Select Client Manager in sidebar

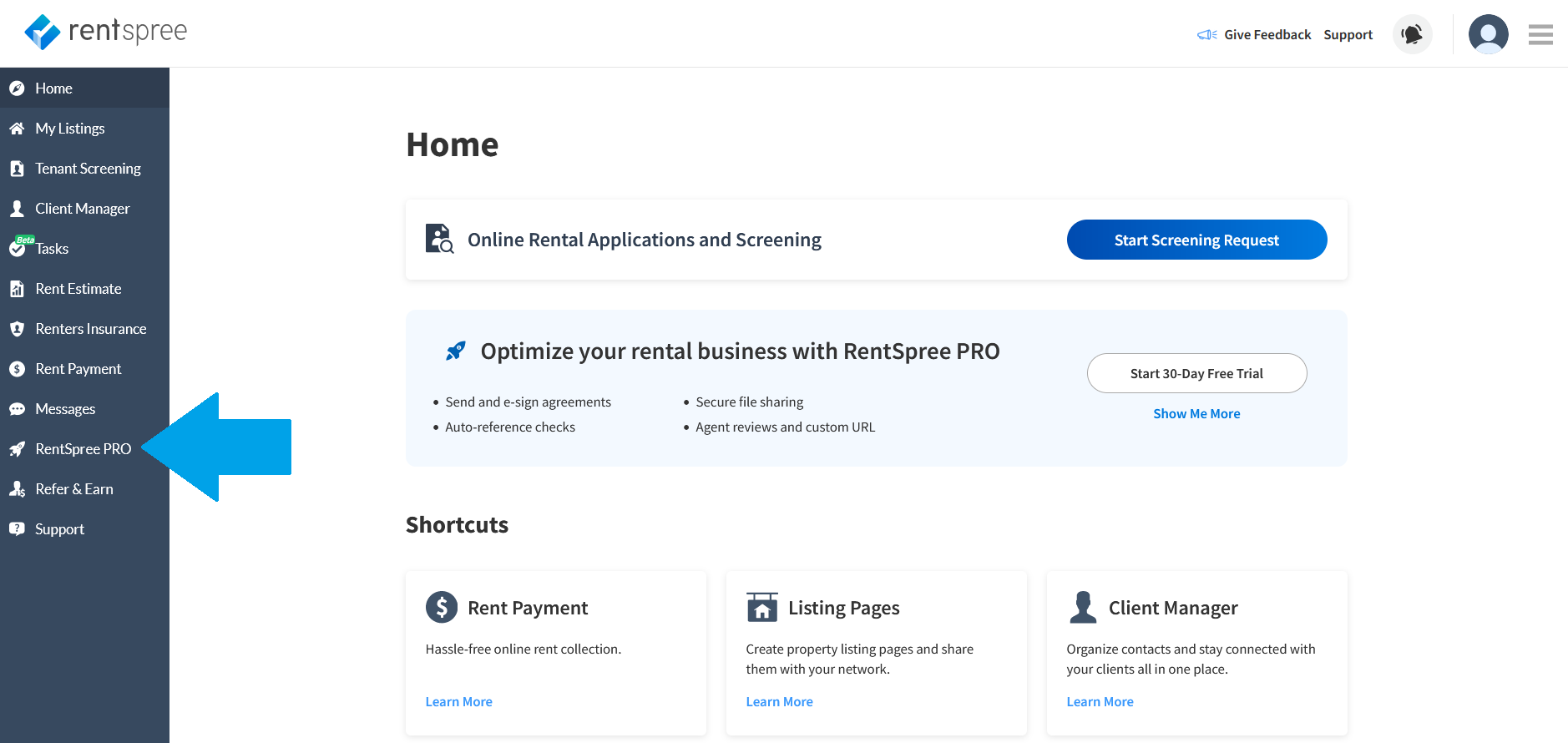[84, 209]
